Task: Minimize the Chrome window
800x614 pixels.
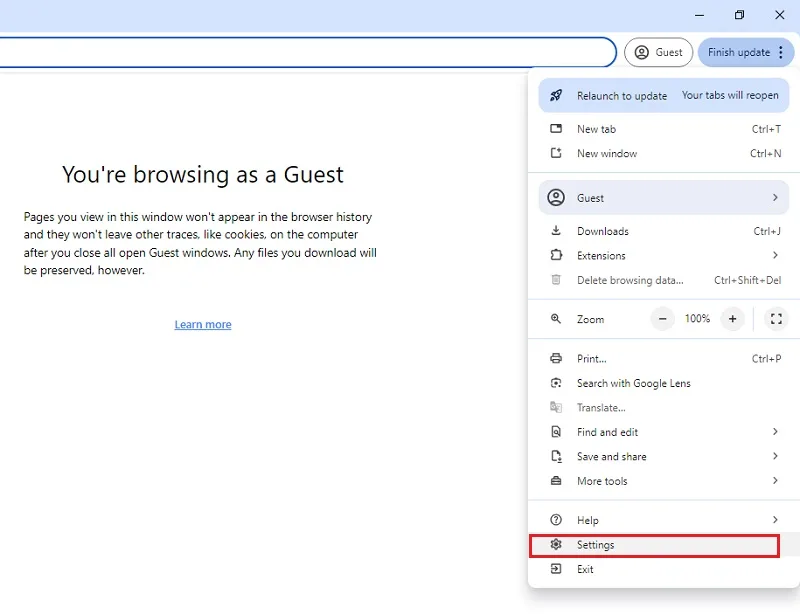Action: (699, 15)
